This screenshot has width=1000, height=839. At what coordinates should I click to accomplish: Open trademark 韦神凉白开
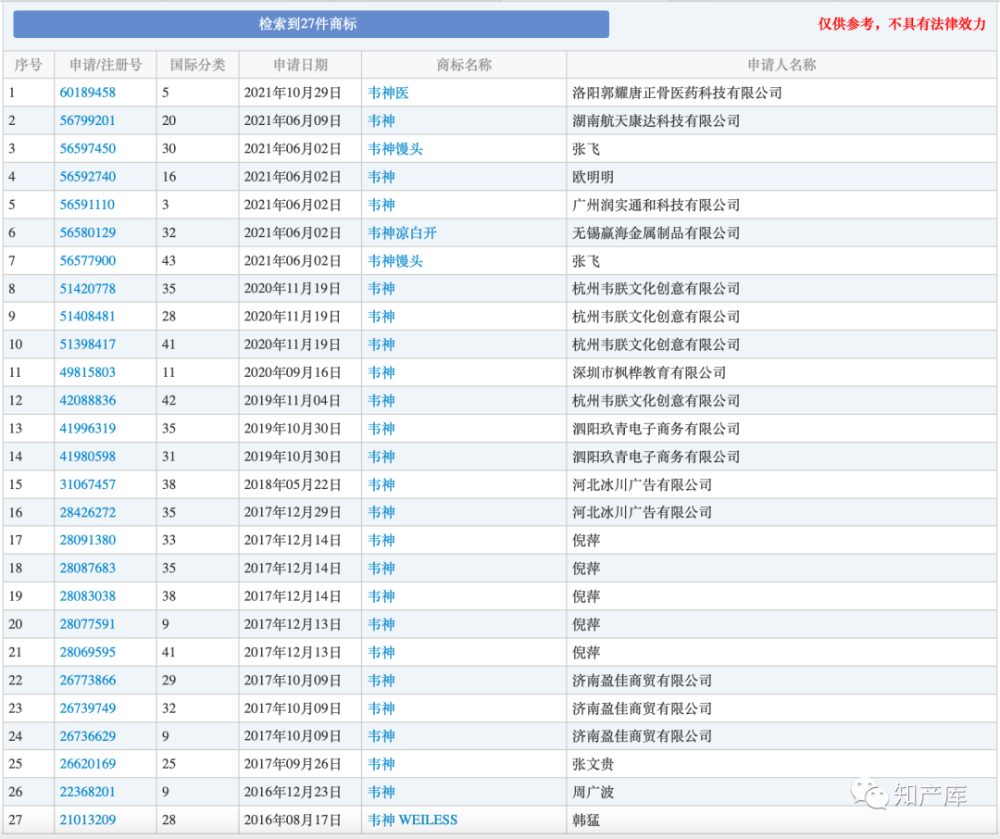click(x=402, y=233)
